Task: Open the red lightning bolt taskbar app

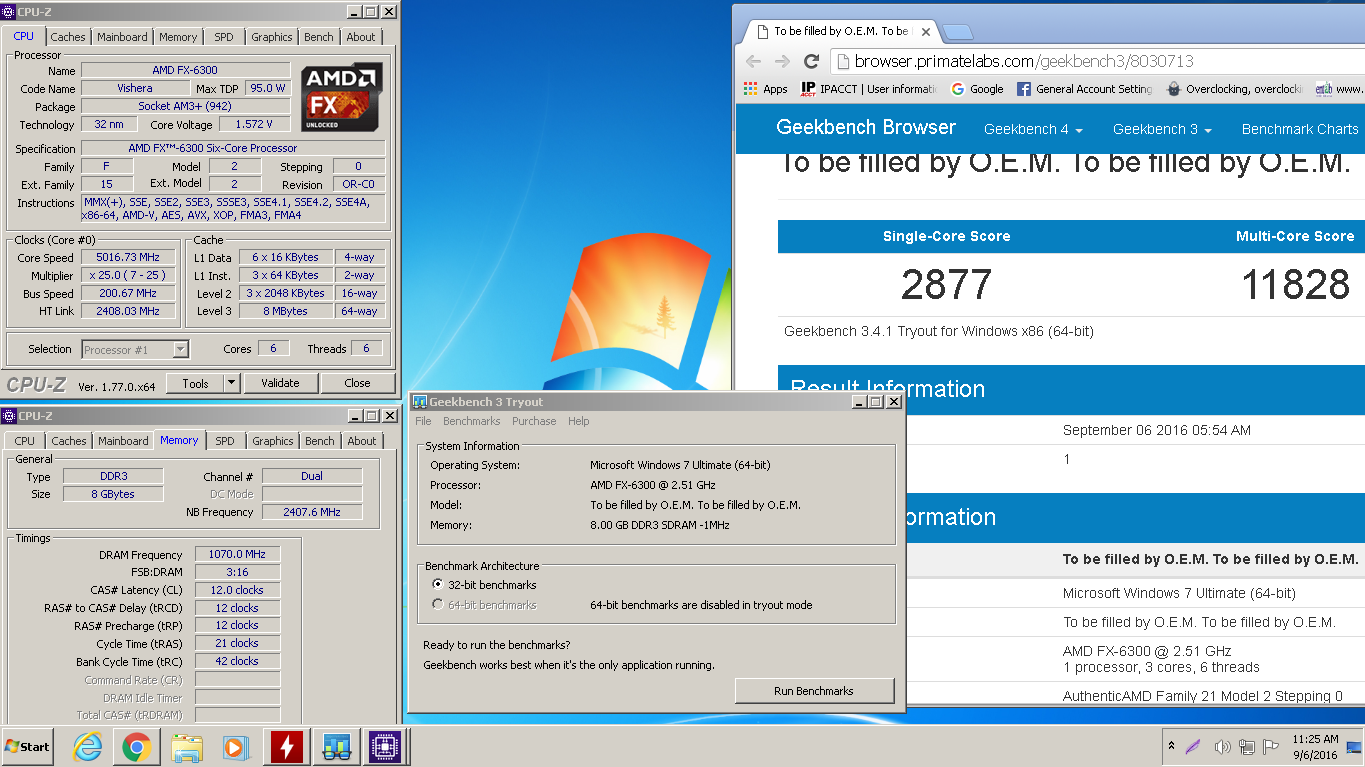Action: 286,747
